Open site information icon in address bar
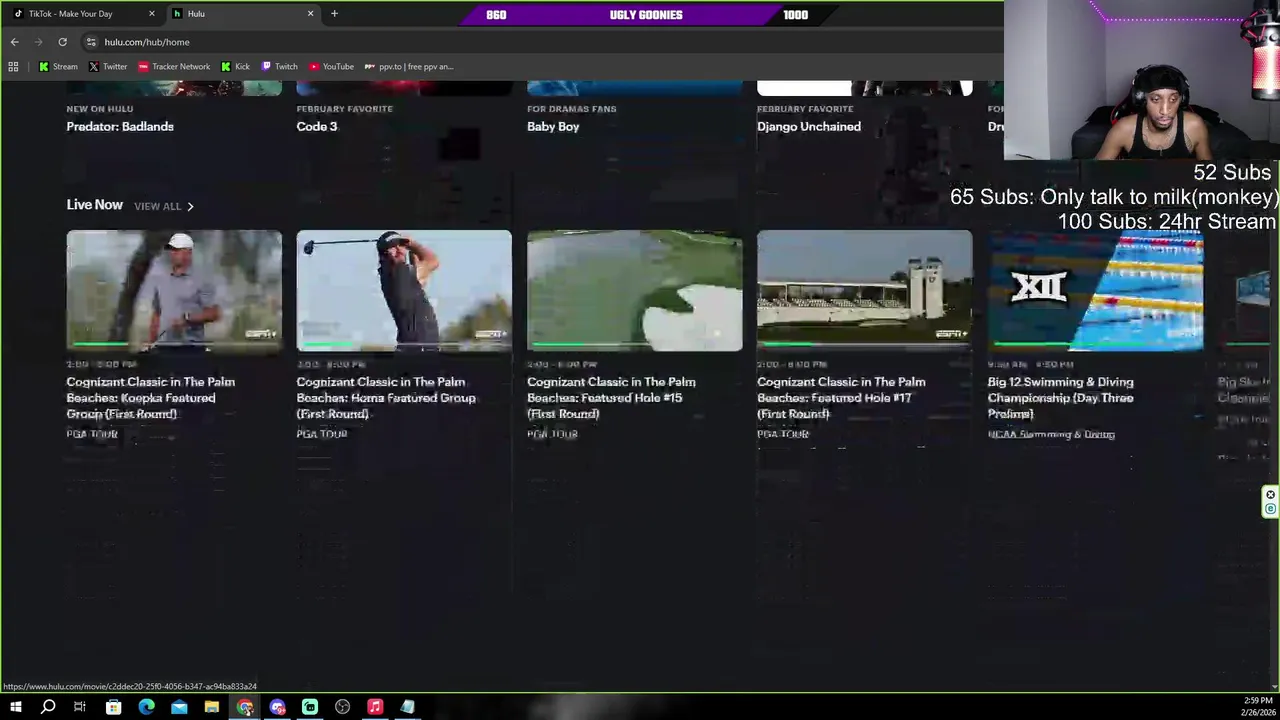Image resolution: width=1280 pixels, height=720 pixels. (x=91, y=42)
